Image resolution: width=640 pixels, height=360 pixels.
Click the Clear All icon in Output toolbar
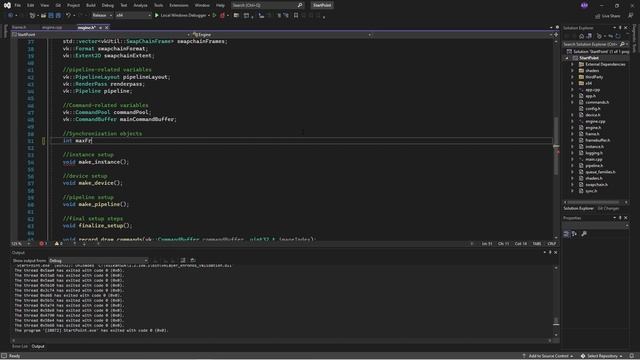[183, 260]
